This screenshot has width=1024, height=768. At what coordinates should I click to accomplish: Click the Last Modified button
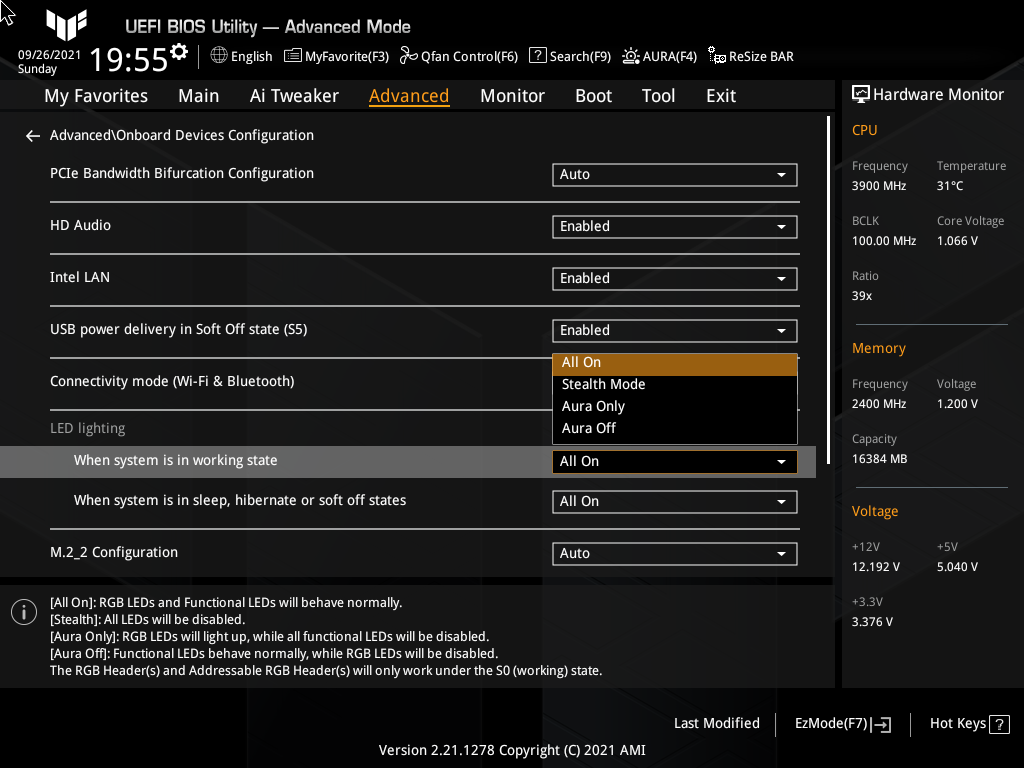(x=716, y=723)
